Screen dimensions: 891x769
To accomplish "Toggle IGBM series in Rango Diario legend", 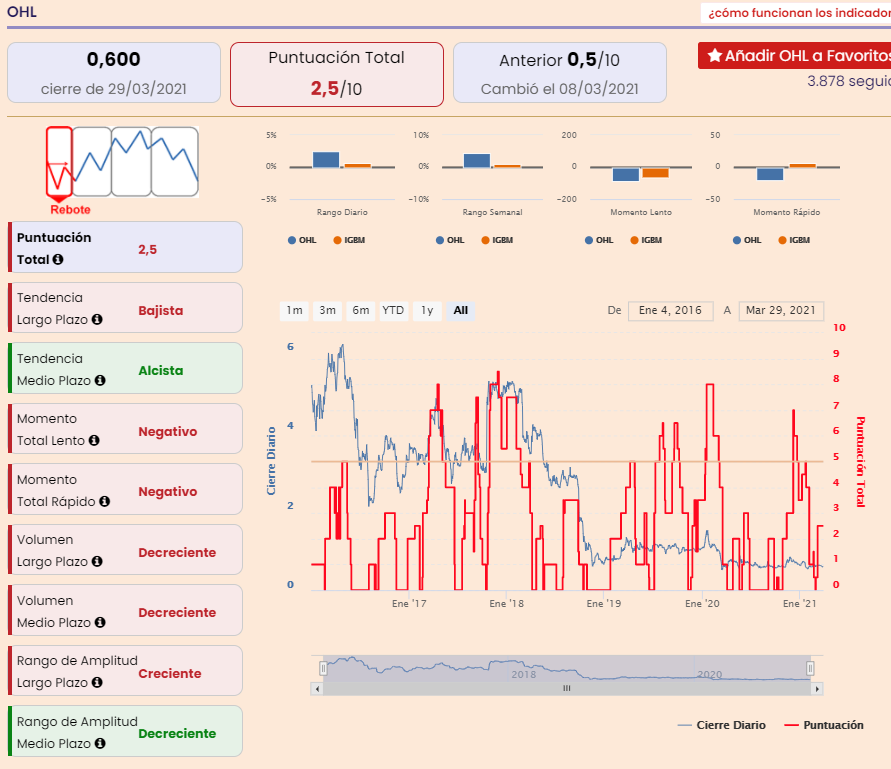I will tap(349, 240).
